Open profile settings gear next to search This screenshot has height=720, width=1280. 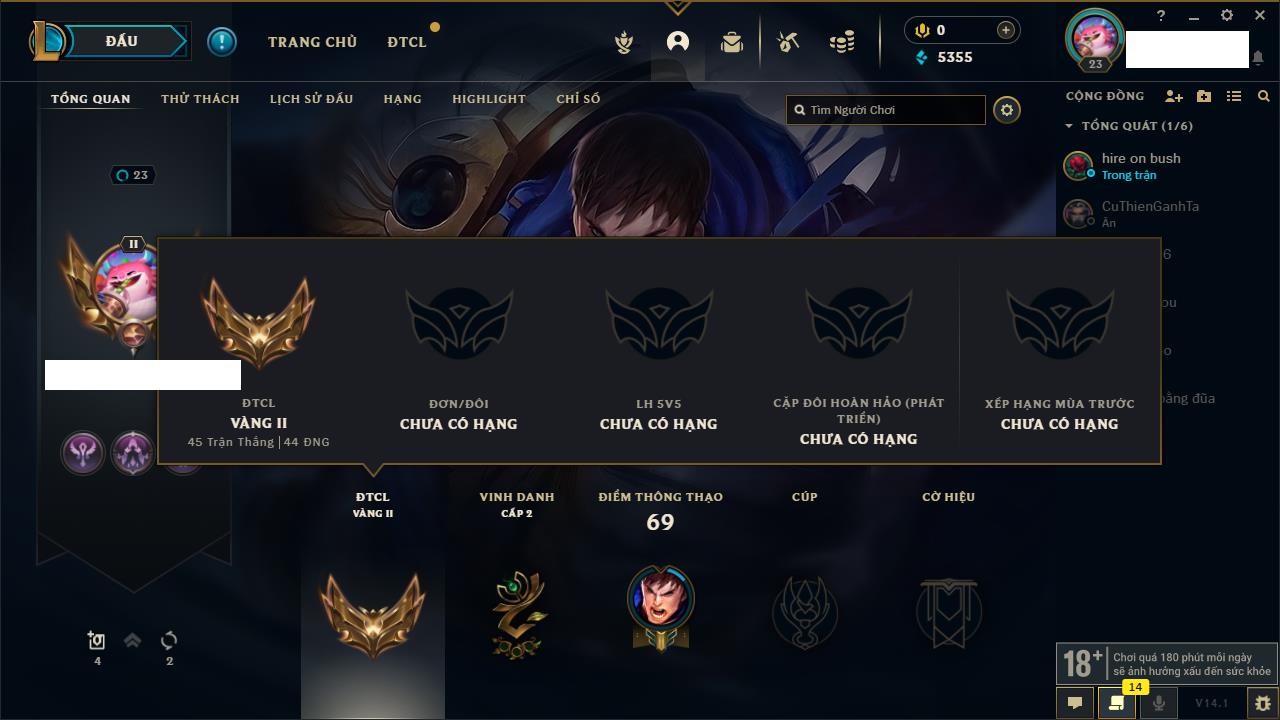tap(1007, 110)
